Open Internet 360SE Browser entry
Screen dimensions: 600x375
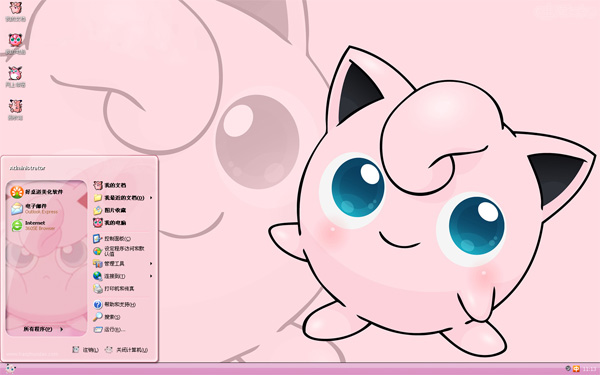coord(33,225)
